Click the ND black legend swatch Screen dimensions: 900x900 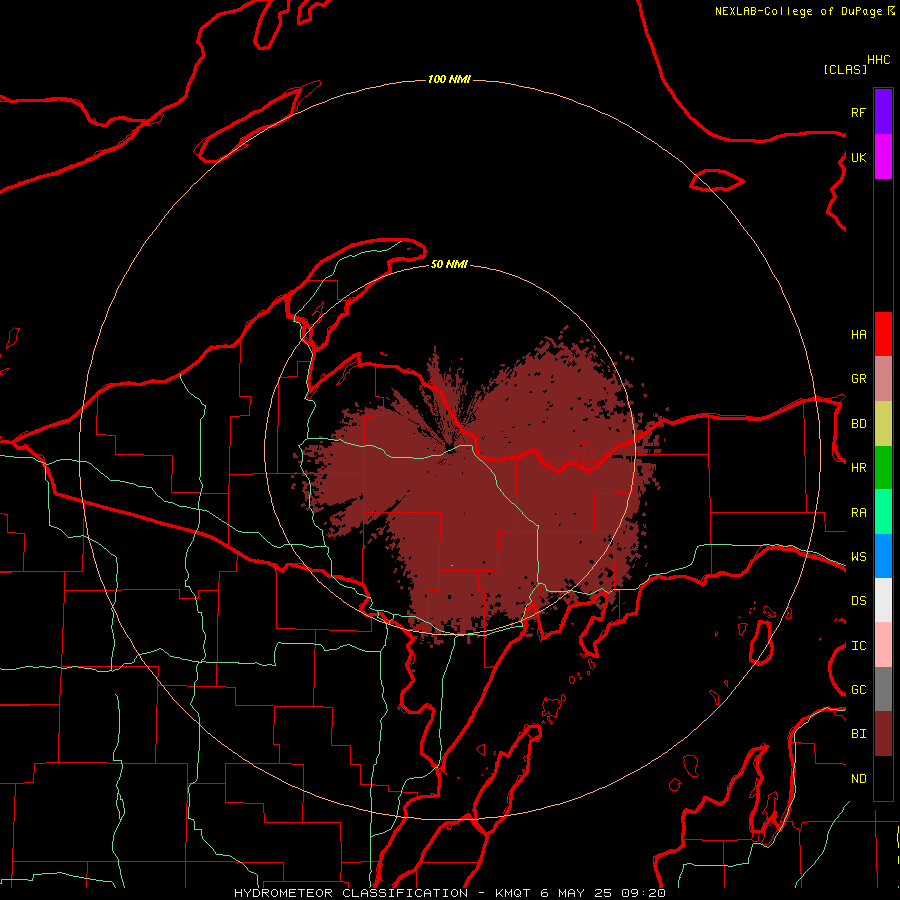coord(883,778)
